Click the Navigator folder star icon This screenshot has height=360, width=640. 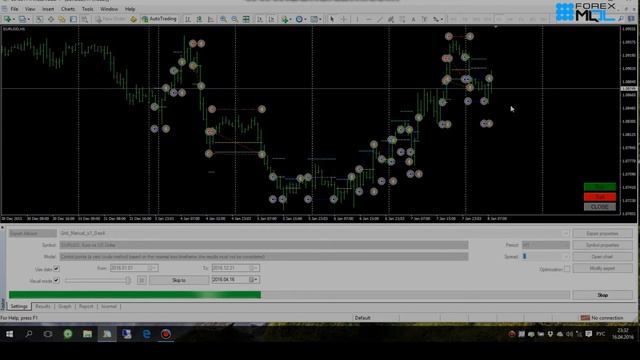[62, 19]
